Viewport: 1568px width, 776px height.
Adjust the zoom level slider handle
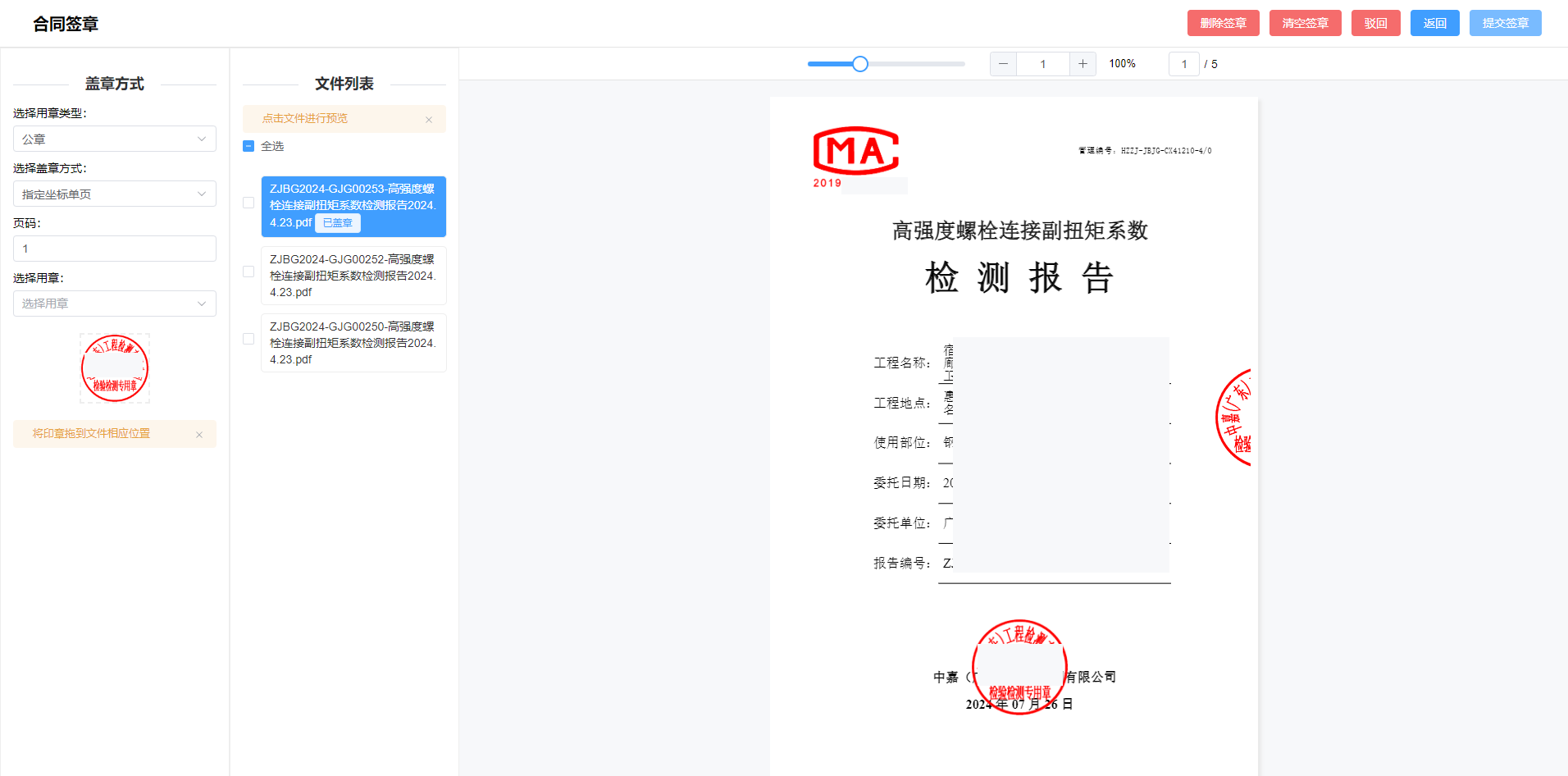click(x=859, y=63)
